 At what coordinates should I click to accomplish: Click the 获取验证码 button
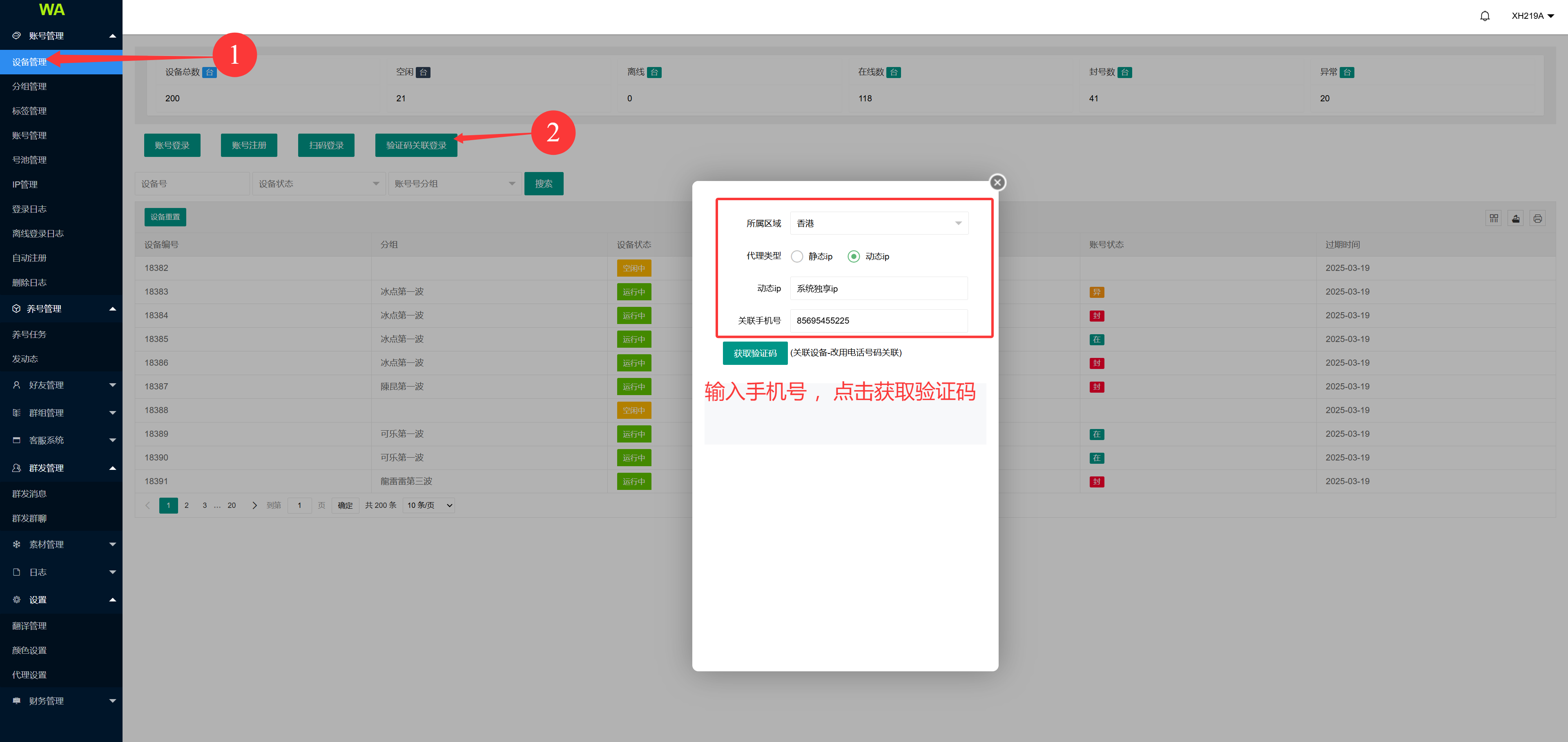755,353
